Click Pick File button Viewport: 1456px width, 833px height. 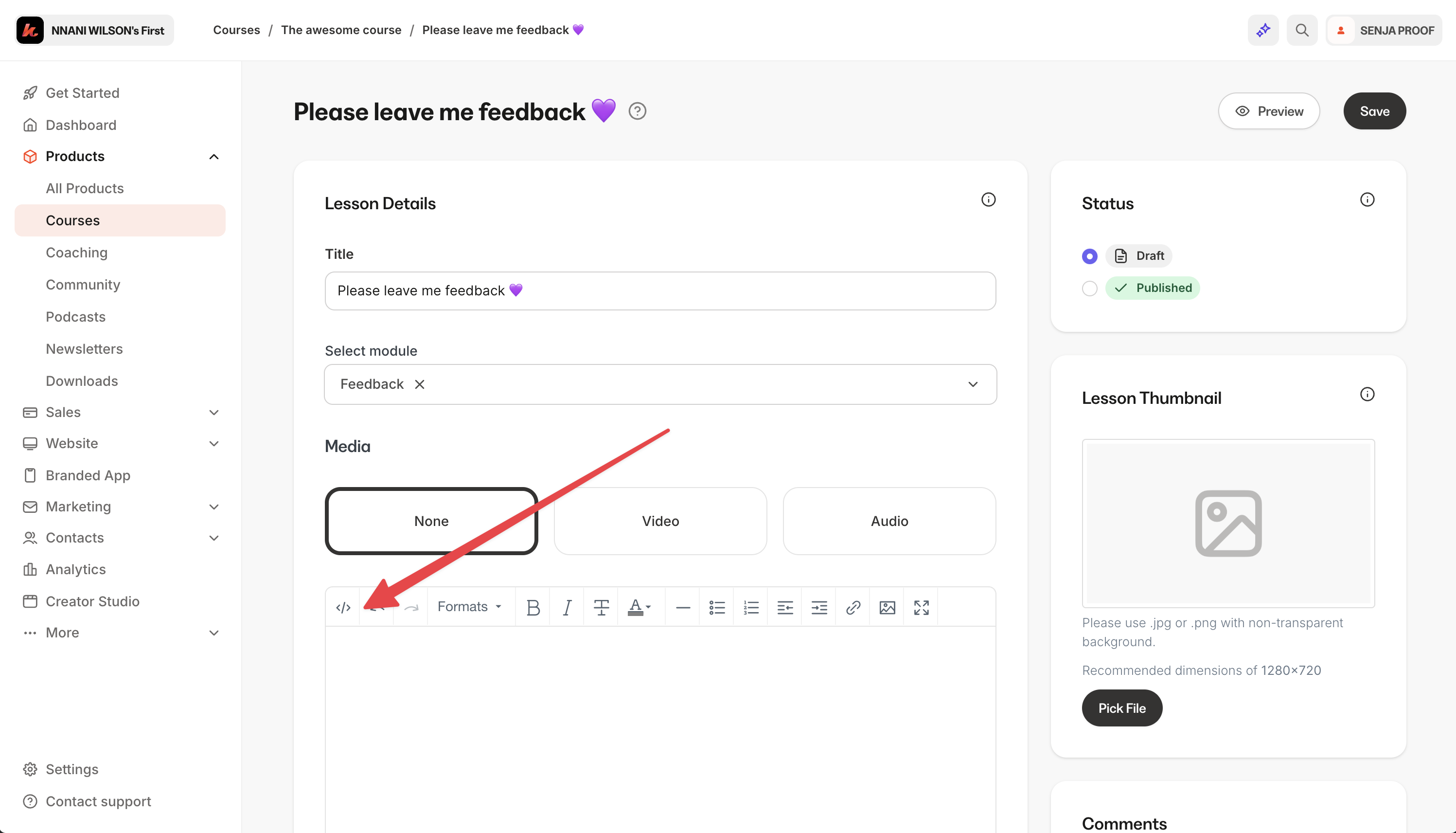tap(1121, 708)
